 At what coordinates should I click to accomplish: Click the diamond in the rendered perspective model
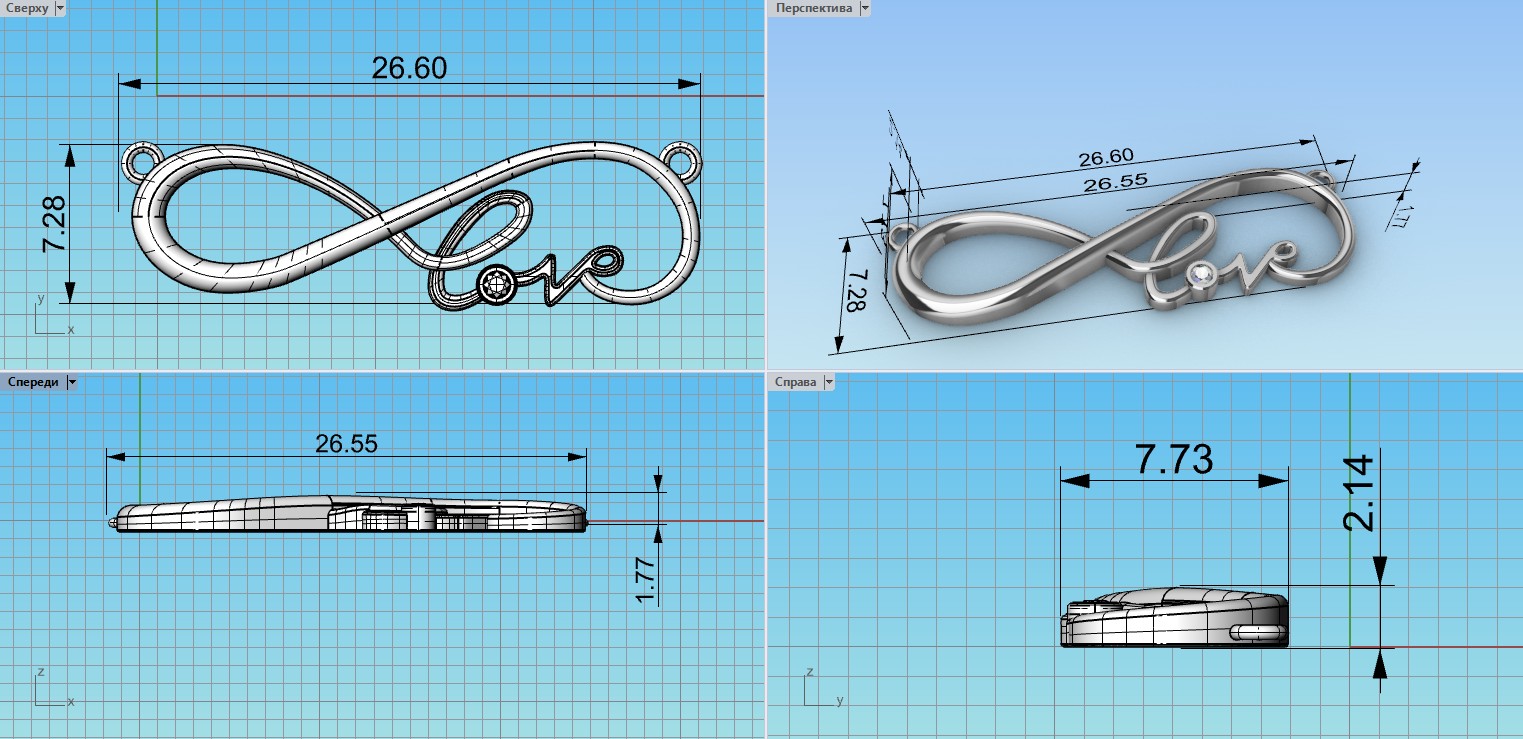1203,273
